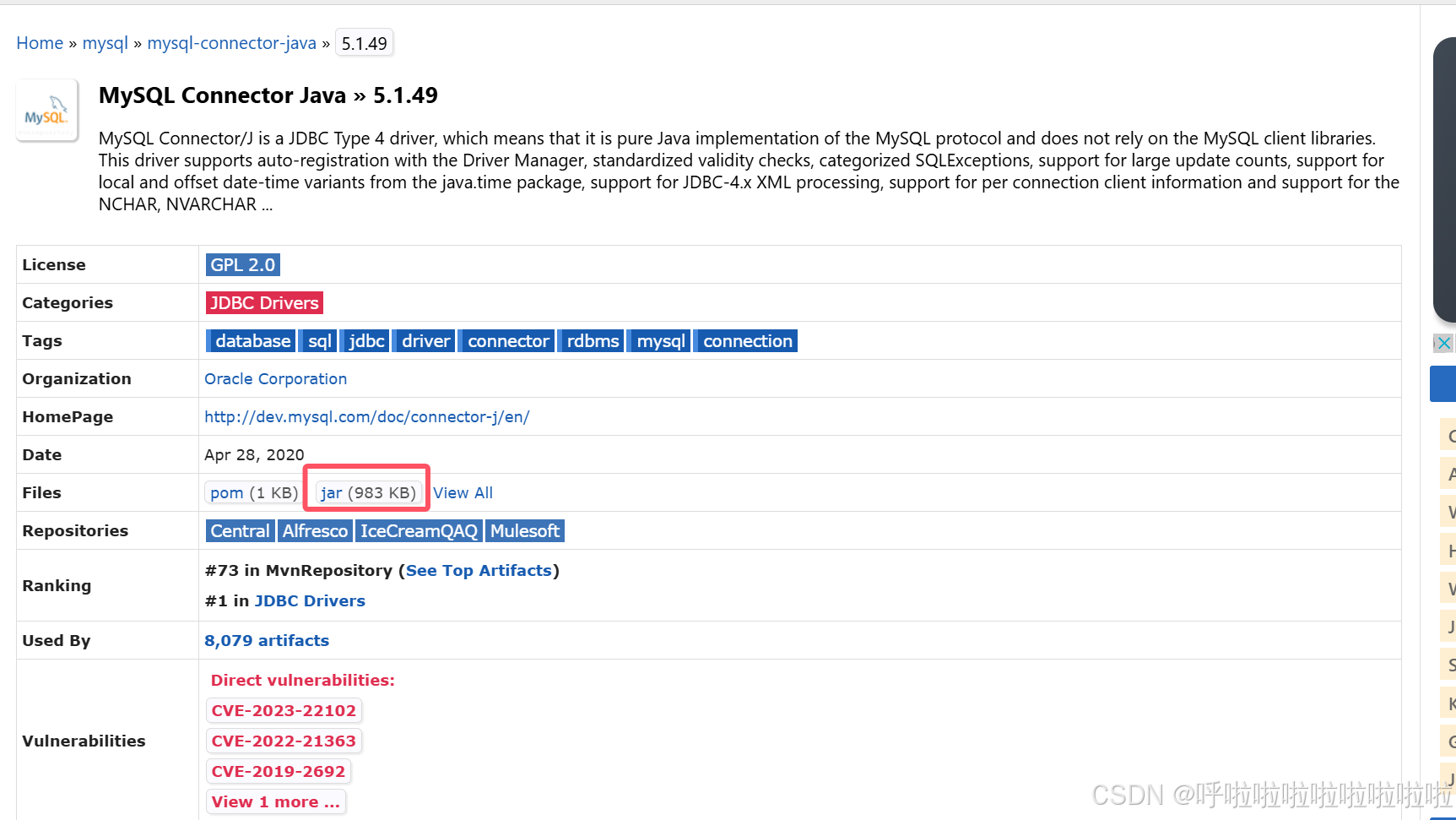Open the Mulesoft repository tag
The image size is (1456, 820).
coord(525,531)
